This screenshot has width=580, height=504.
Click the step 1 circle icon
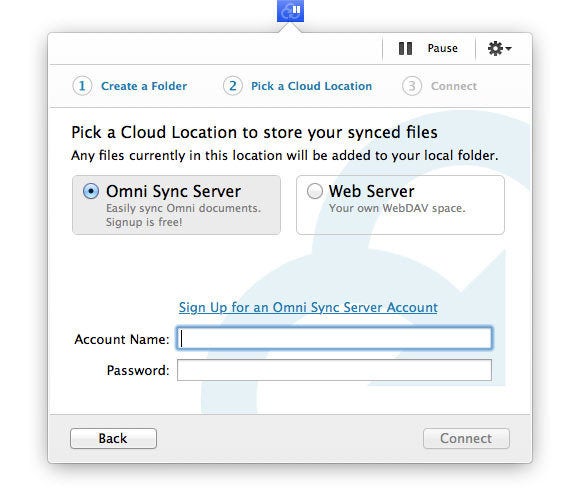coord(82,86)
